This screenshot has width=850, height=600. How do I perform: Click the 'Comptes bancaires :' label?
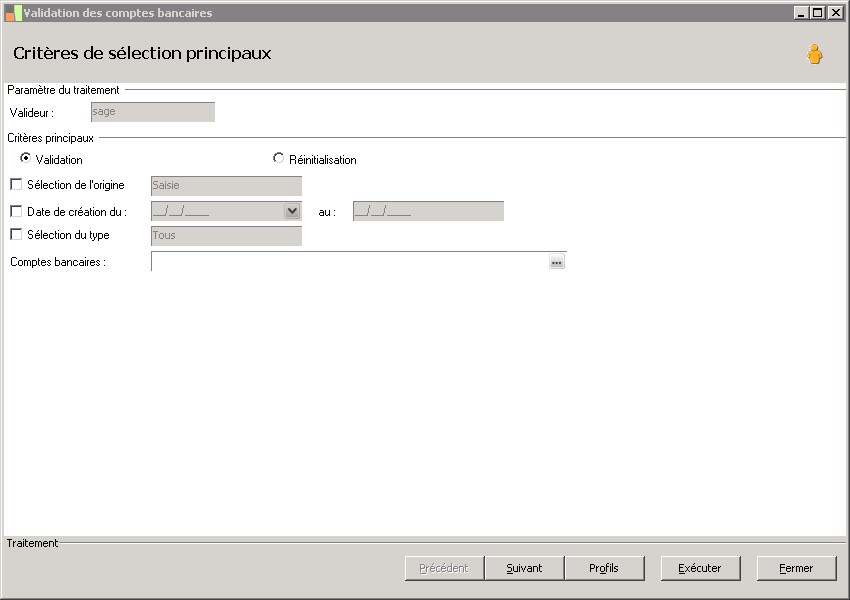pyautogui.click(x=58, y=262)
